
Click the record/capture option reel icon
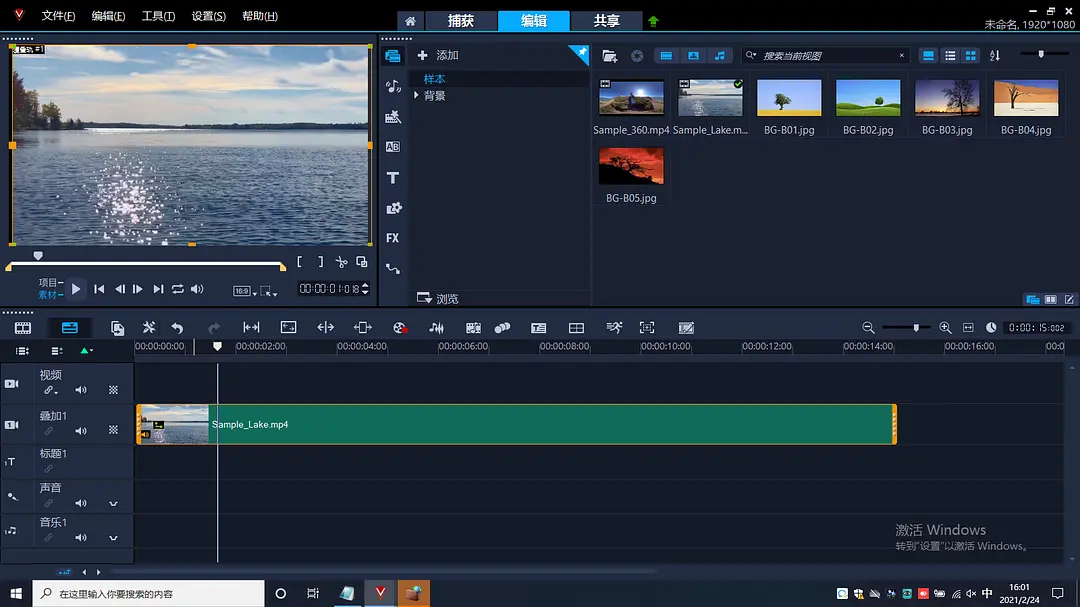click(399, 327)
